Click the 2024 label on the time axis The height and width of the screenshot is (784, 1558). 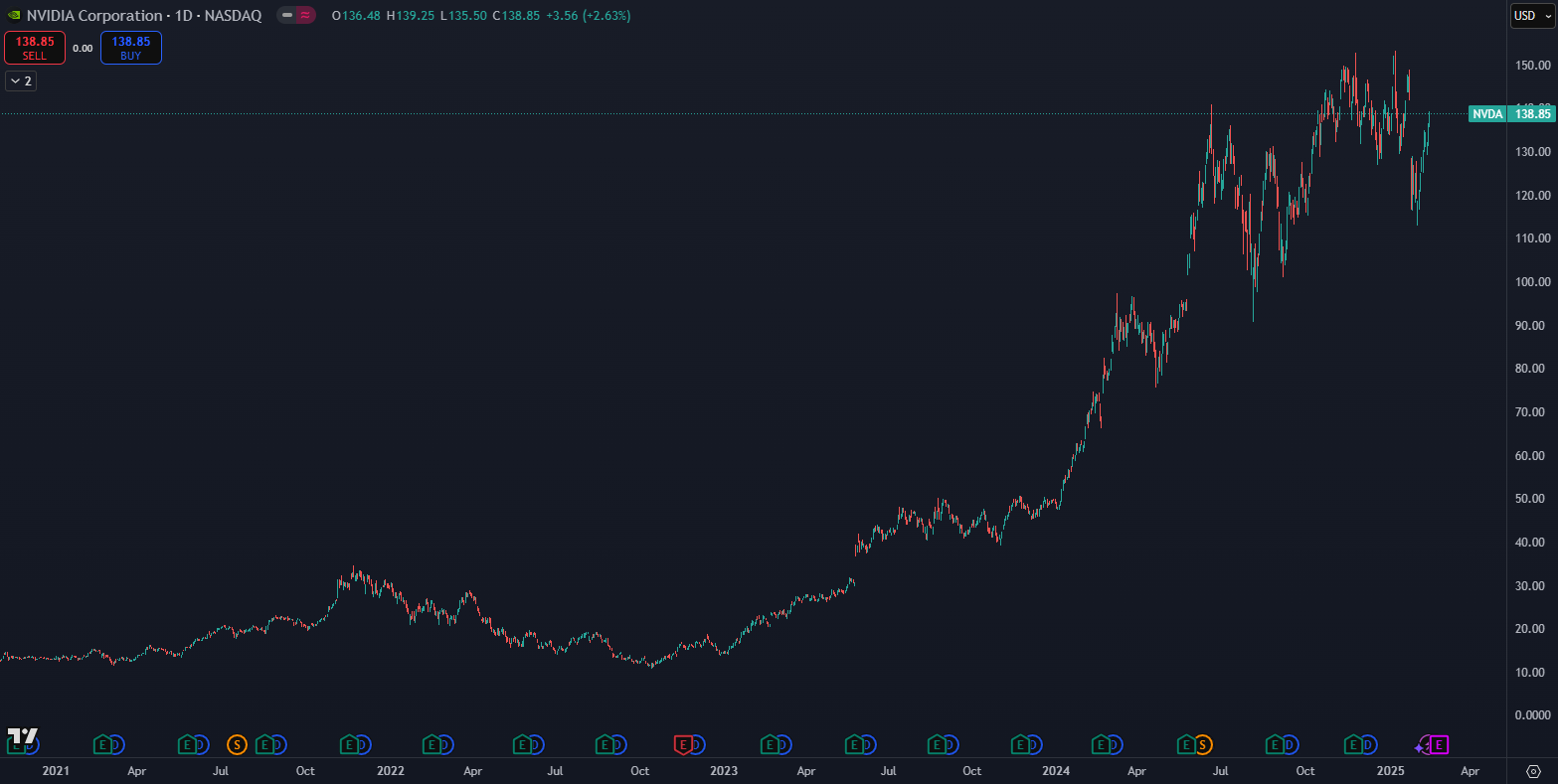1056,771
